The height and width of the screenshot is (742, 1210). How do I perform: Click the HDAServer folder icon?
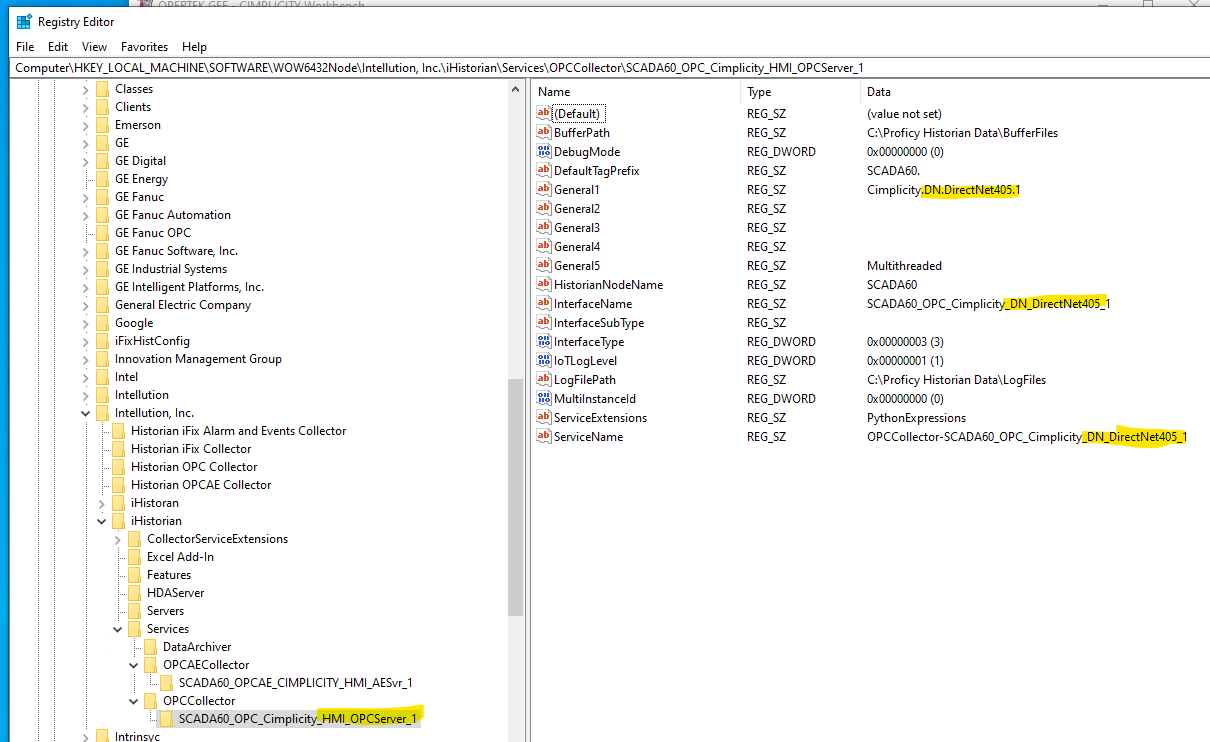click(x=134, y=593)
